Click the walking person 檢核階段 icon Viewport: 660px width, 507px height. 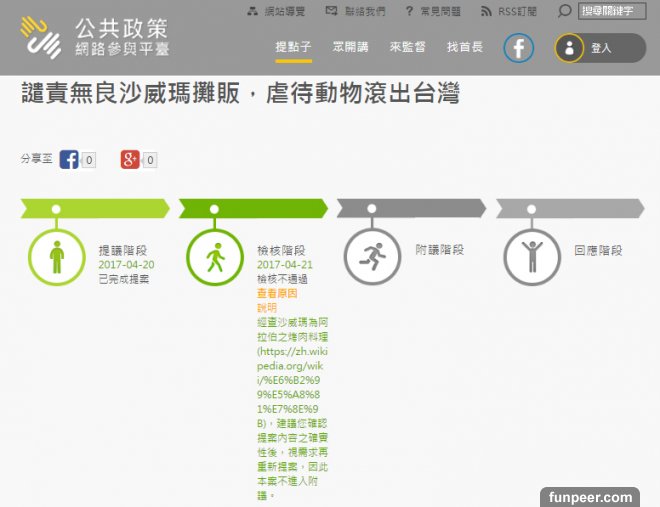point(214,257)
